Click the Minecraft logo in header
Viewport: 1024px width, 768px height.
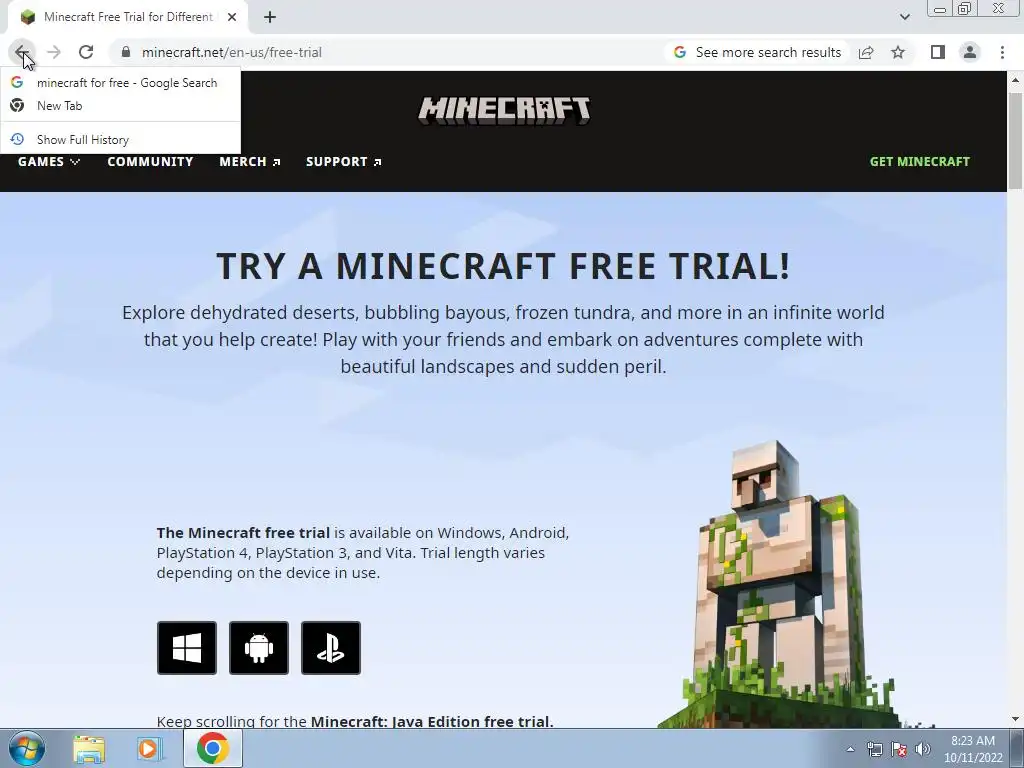504,110
